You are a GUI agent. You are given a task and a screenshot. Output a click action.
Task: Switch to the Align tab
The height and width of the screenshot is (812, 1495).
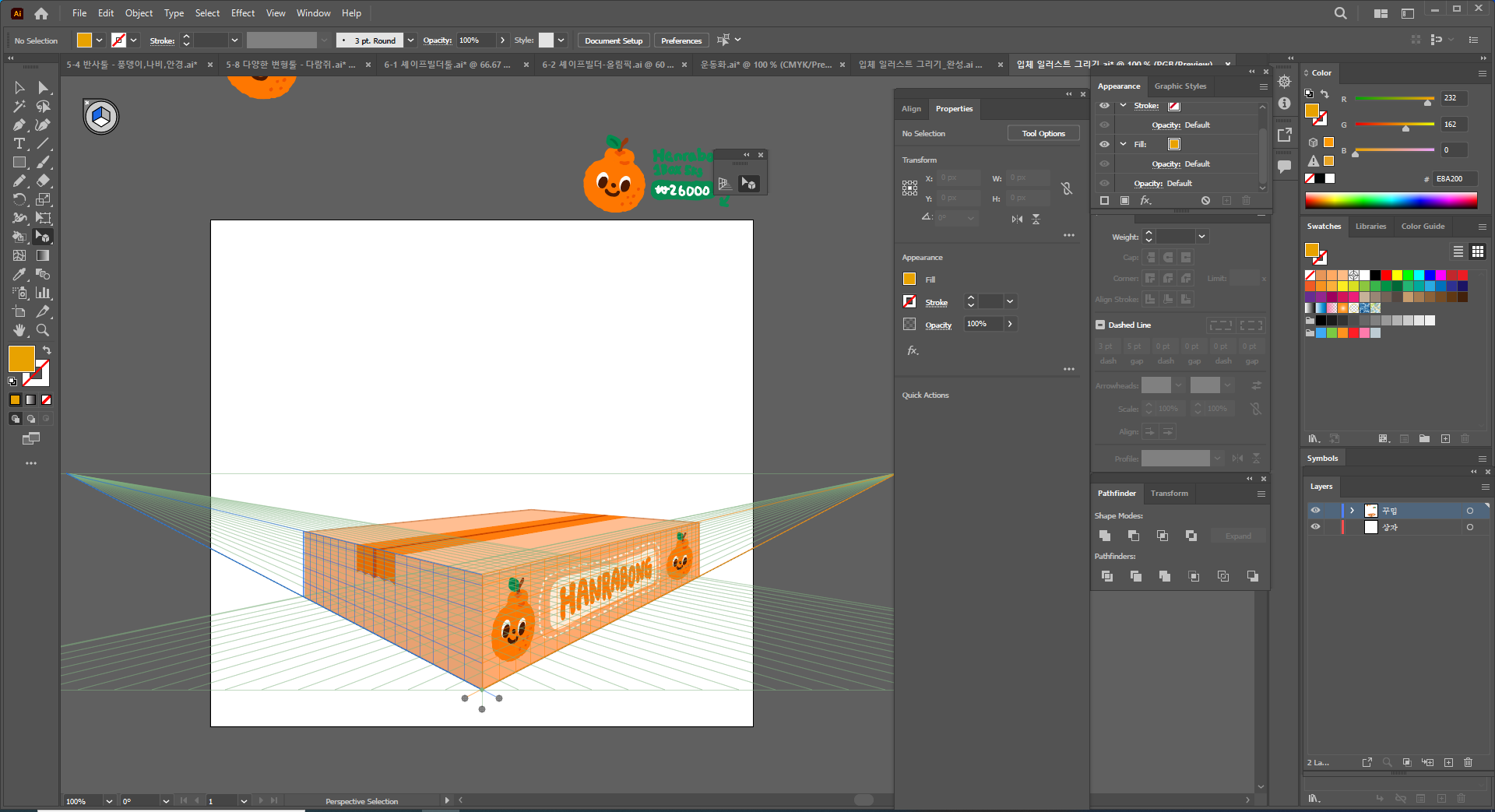pyautogui.click(x=911, y=109)
